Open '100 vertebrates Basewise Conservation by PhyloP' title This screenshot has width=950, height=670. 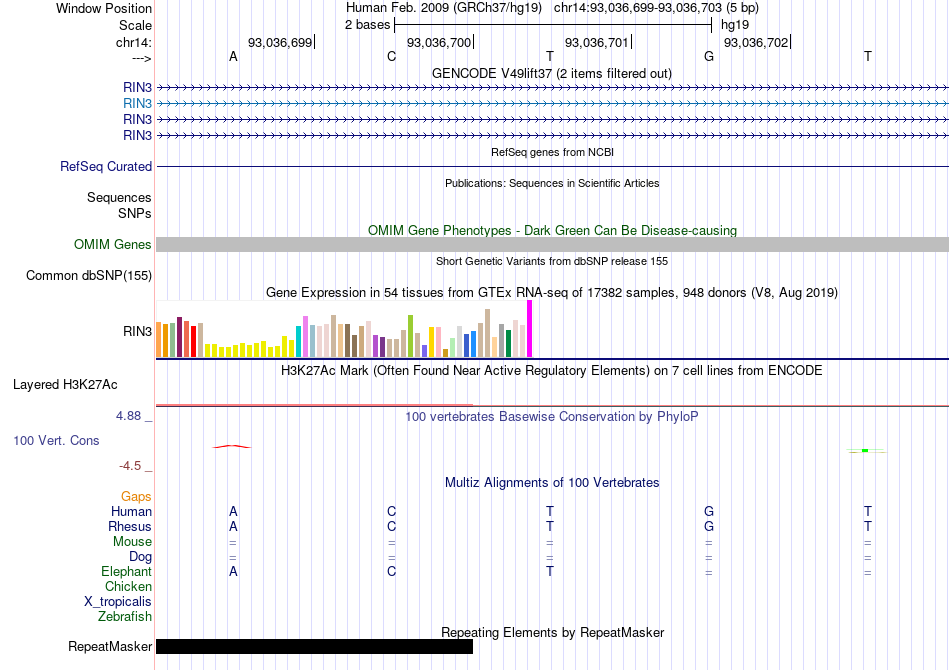tap(552, 417)
